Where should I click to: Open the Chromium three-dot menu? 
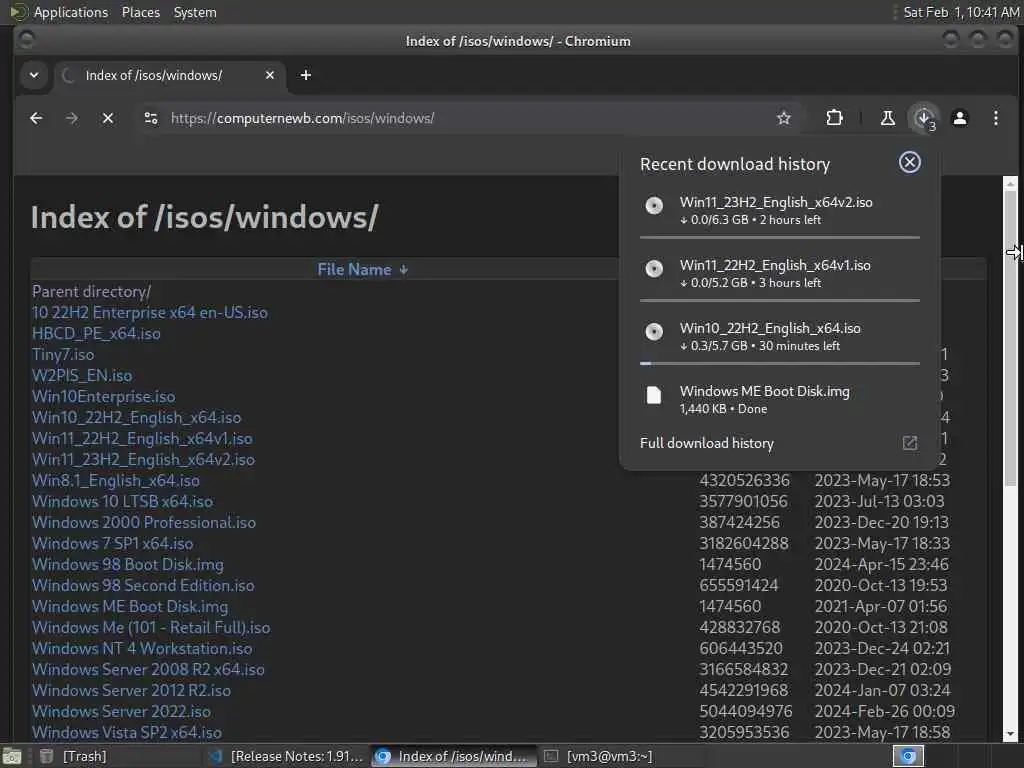995,118
